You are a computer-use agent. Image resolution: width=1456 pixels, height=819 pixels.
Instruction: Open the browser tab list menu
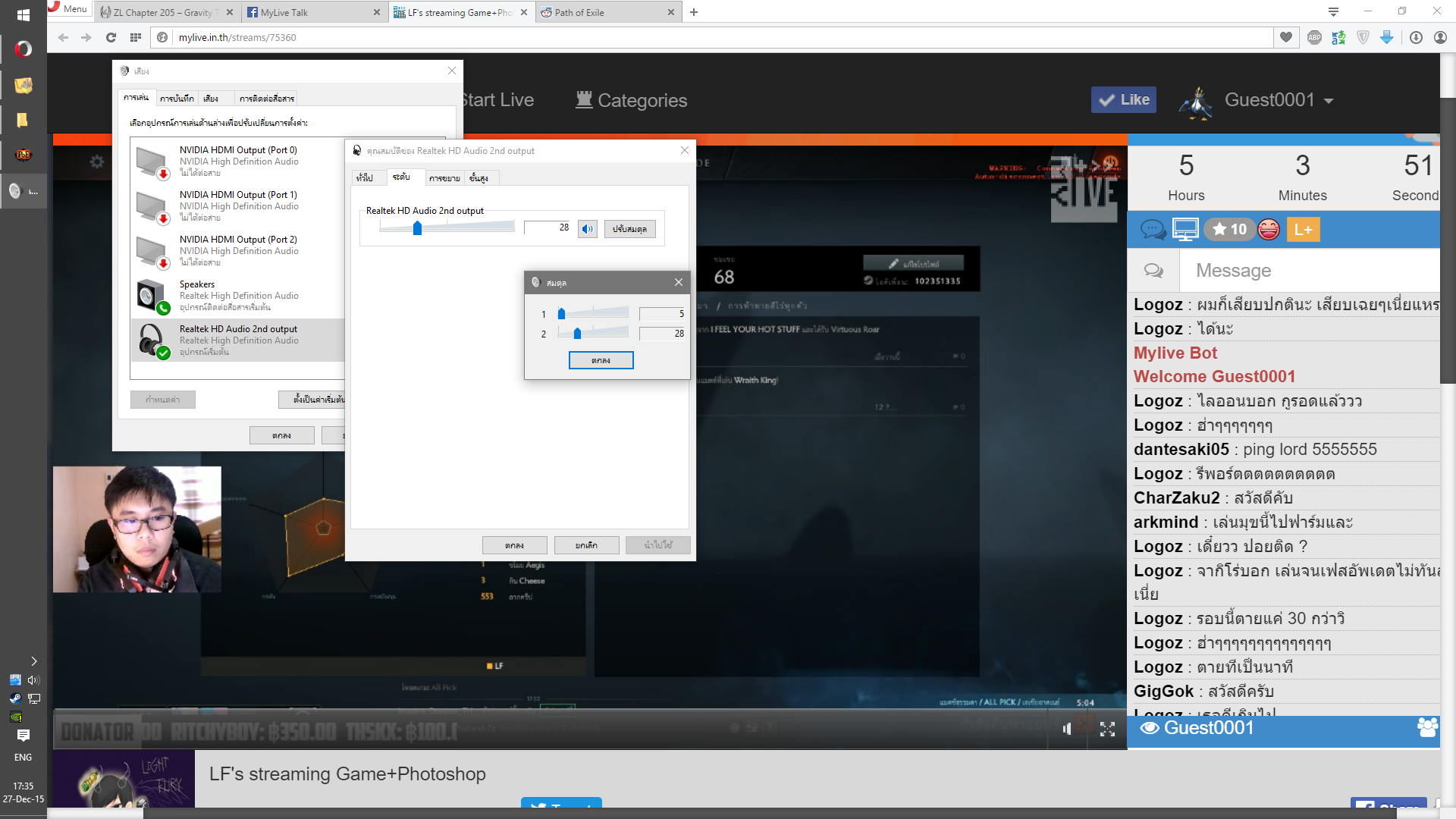(x=1333, y=11)
